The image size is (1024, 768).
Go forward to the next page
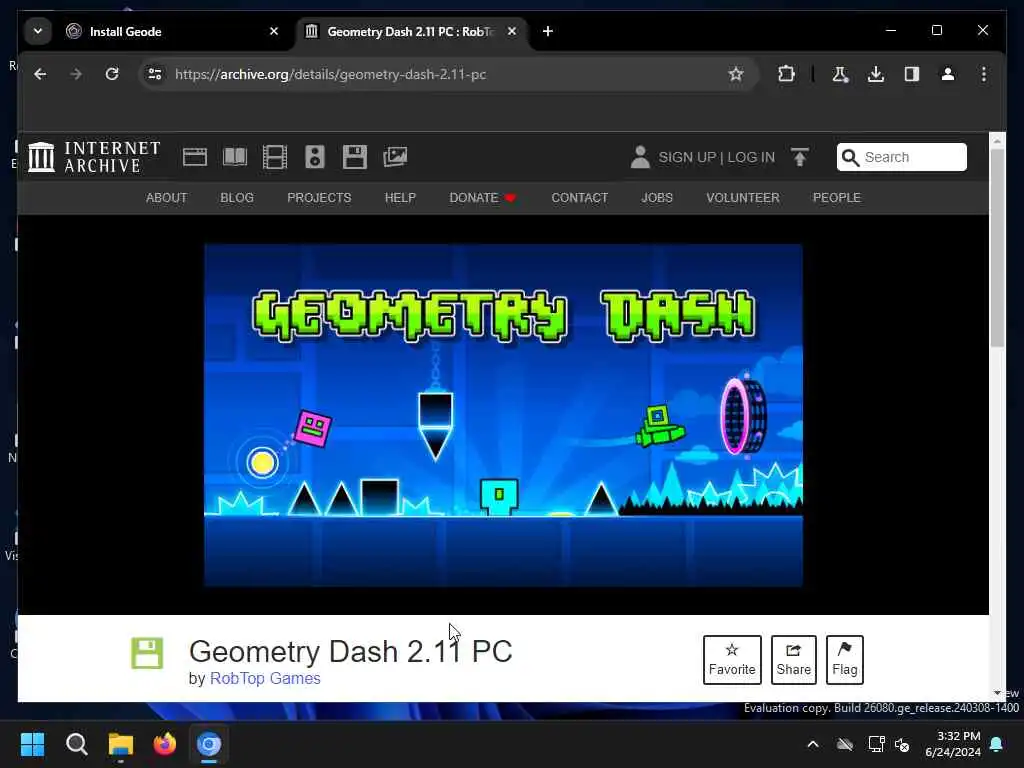tap(76, 74)
